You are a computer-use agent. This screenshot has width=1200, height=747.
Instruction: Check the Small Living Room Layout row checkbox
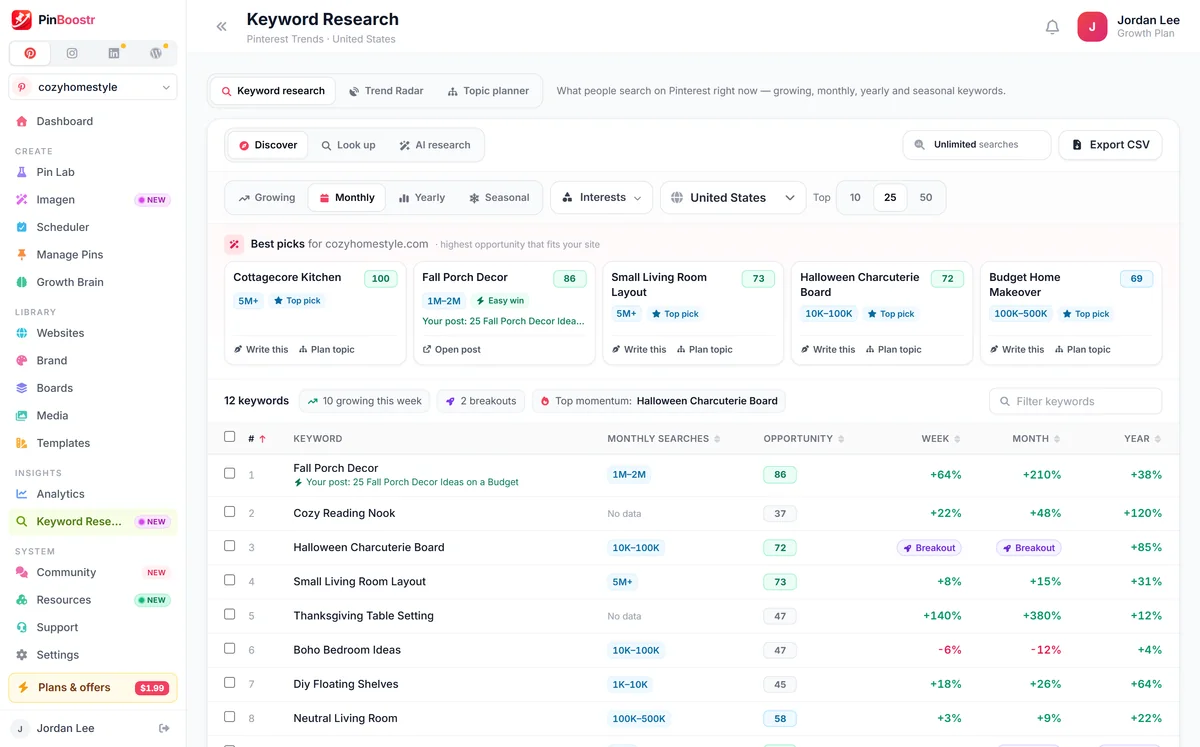coord(230,580)
